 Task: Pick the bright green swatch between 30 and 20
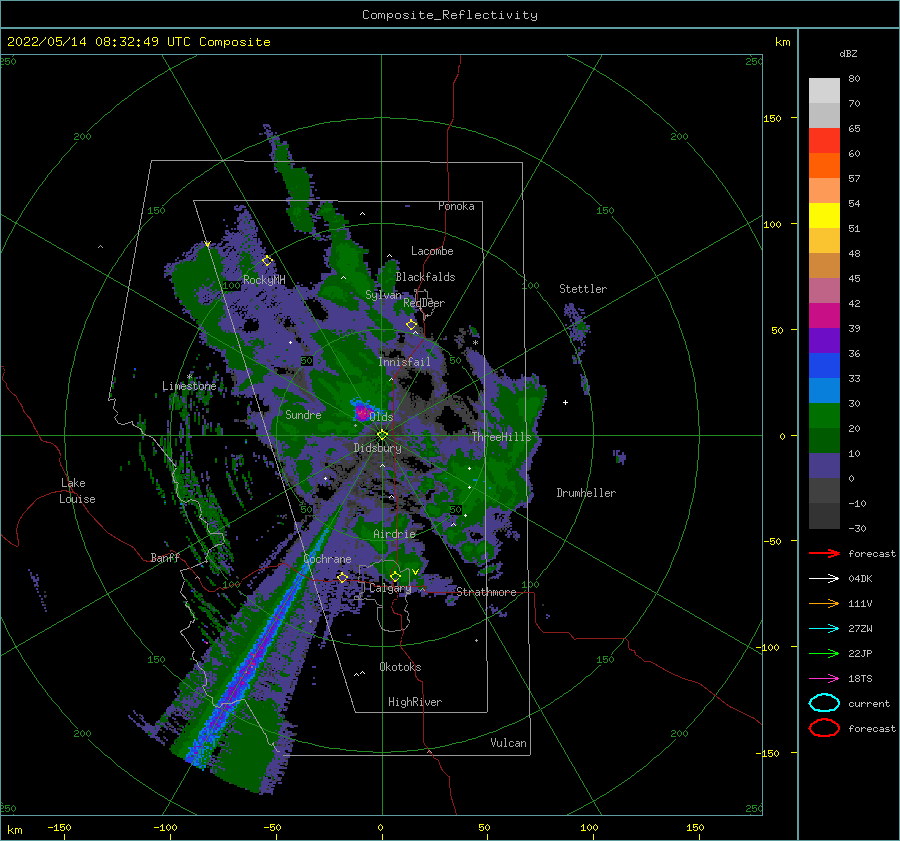(x=824, y=416)
